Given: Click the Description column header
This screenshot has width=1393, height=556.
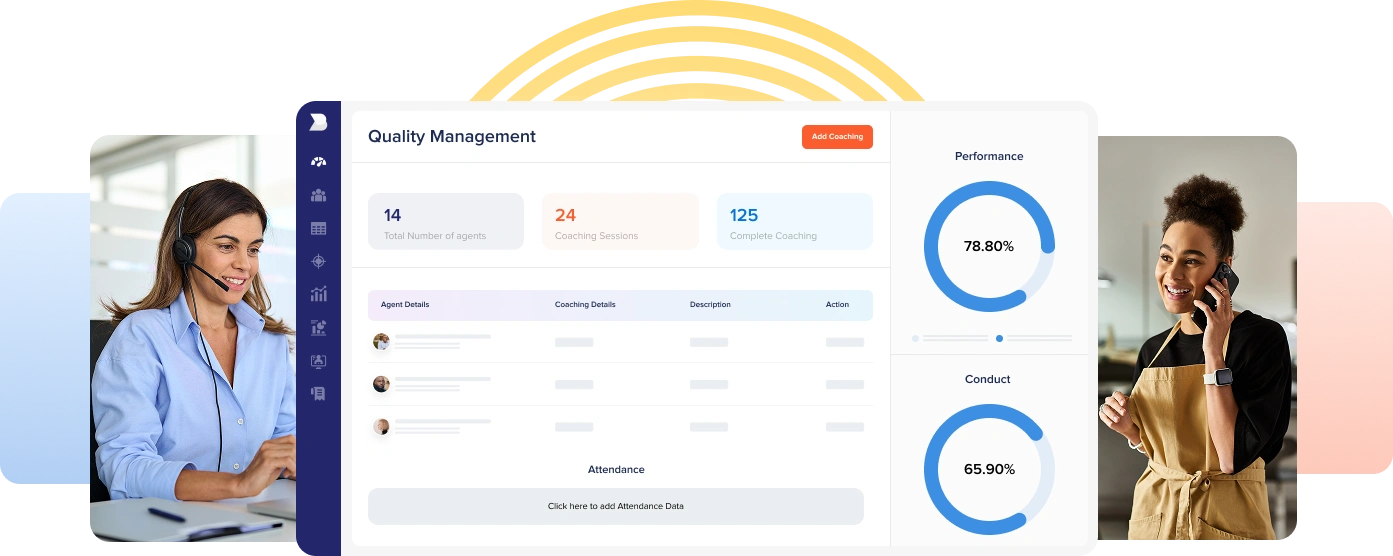Looking at the screenshot, I should click(x=710, y=305).
